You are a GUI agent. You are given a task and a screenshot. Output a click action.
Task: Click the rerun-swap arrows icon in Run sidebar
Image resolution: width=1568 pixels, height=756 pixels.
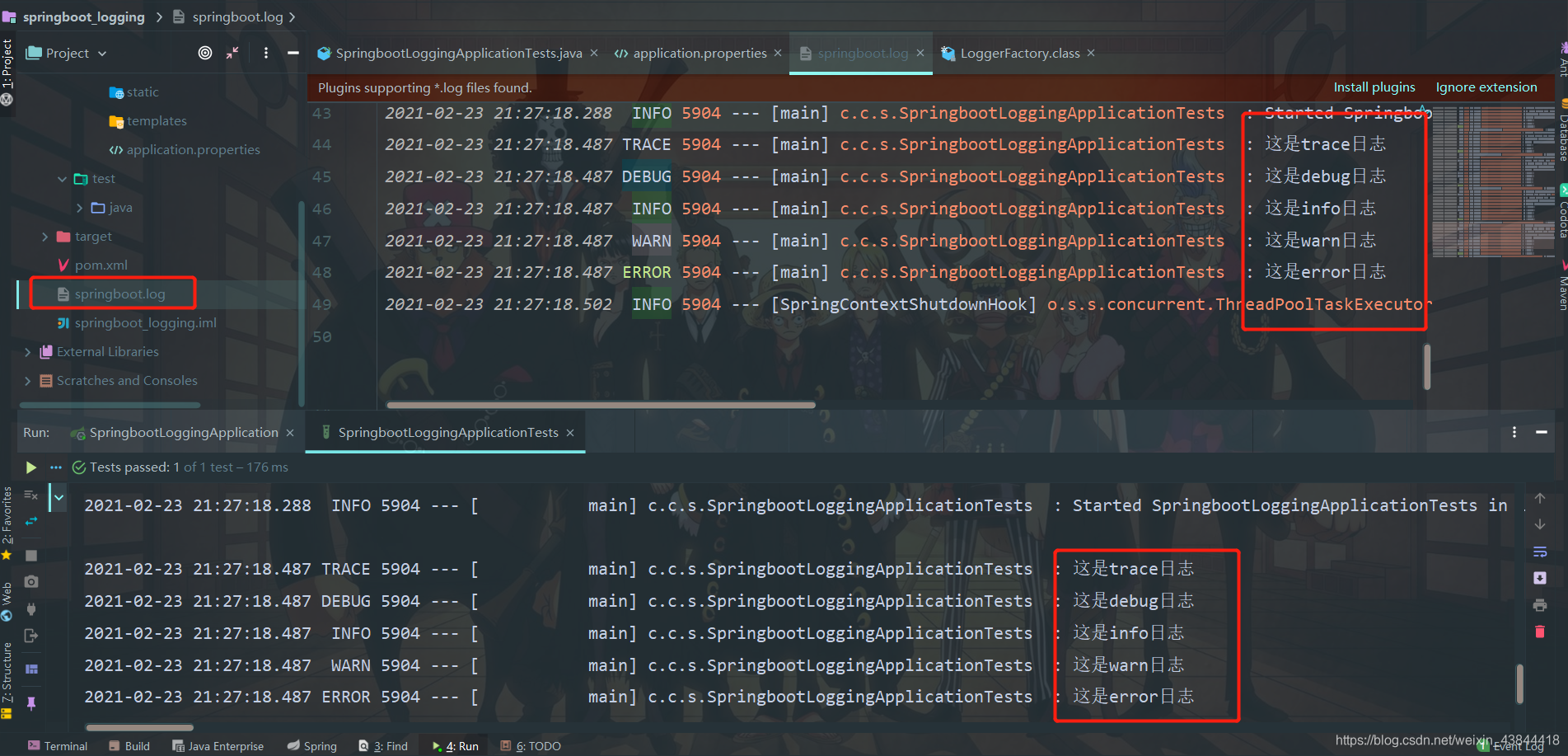(x=31, y=521)
